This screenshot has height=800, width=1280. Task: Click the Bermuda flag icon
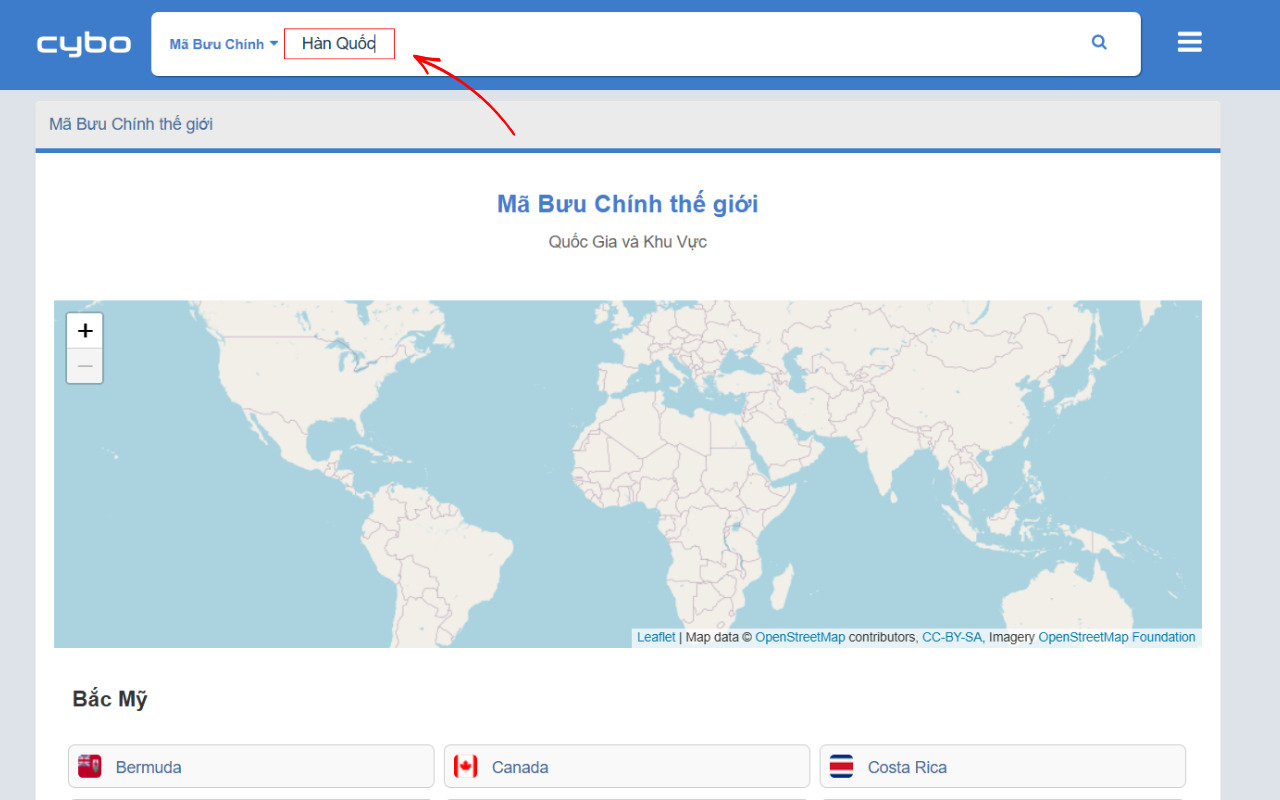coord(89,766)
